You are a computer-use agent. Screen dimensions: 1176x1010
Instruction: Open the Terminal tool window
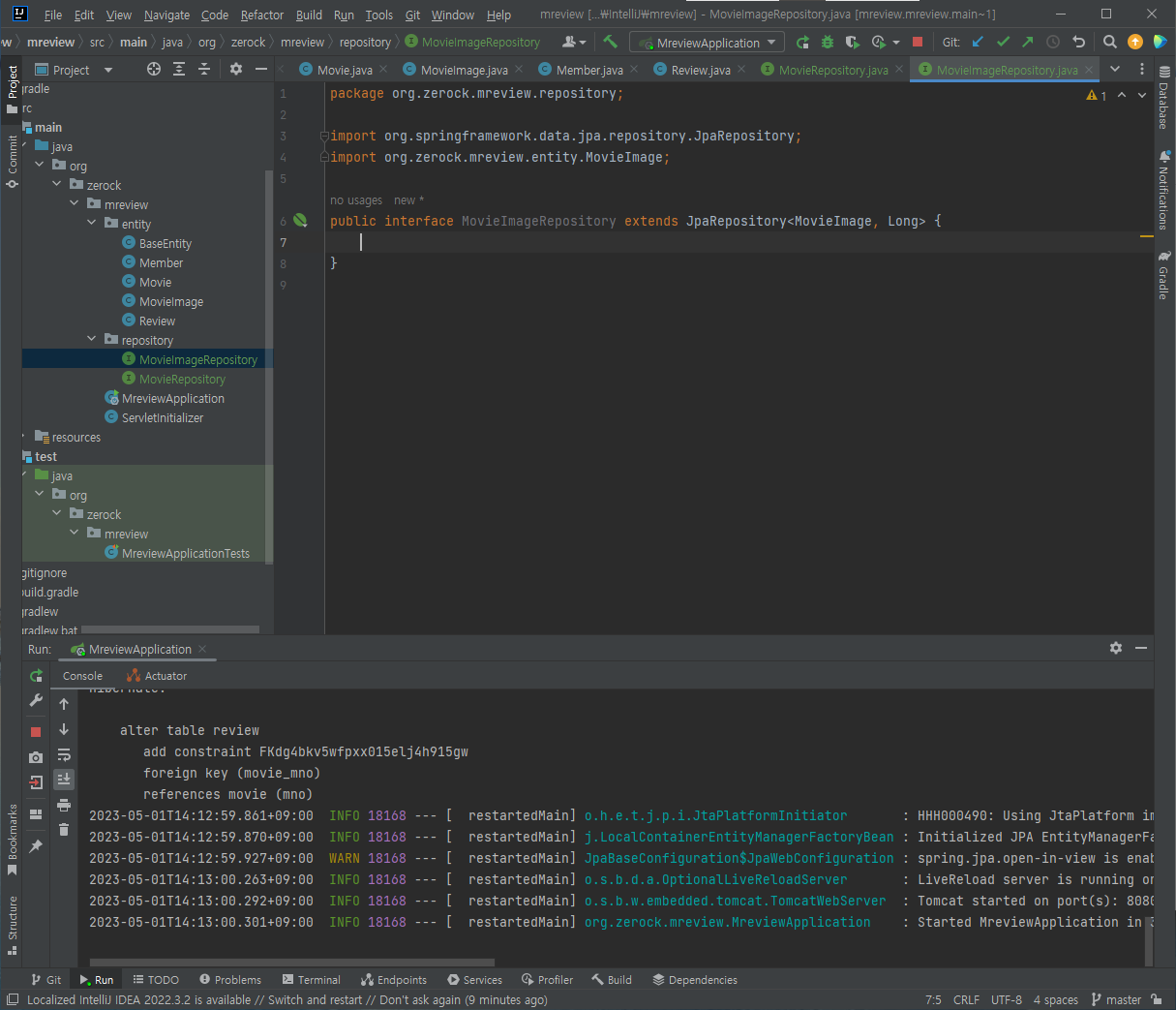click(x=312, y=980)
